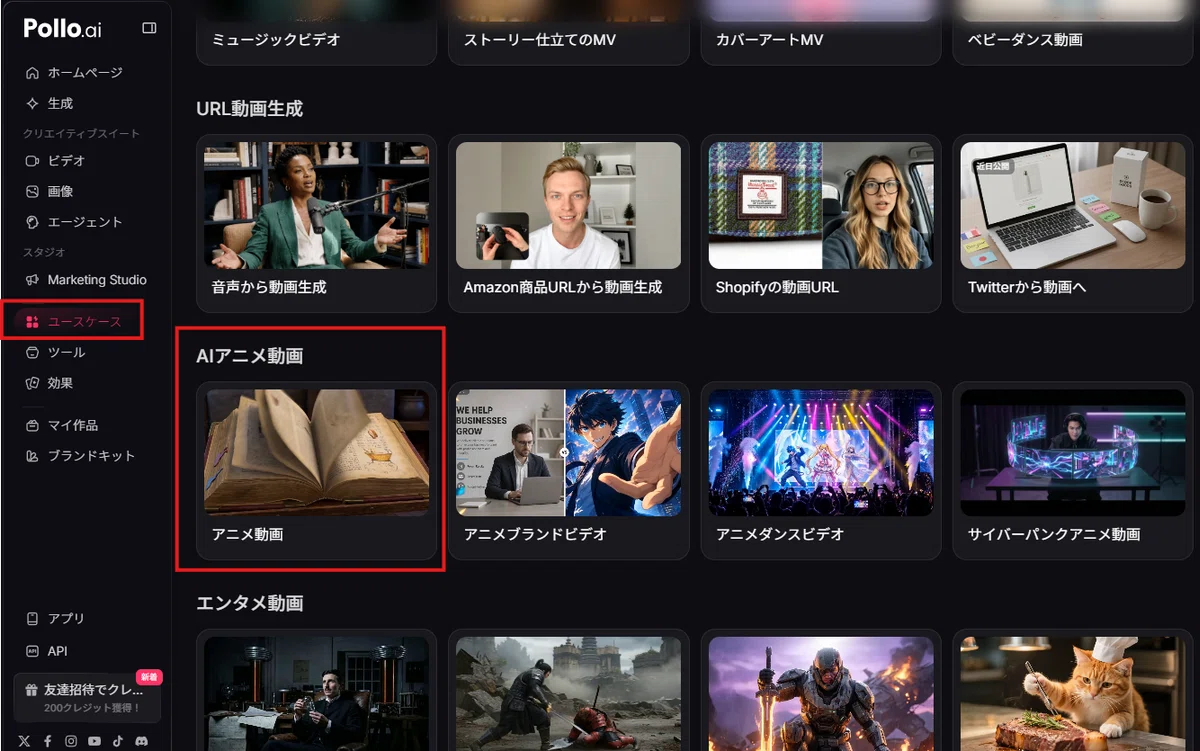The image size is (1200, 751).
Task: Click the sparkle icon beside 生成
Action: [32, 103]
